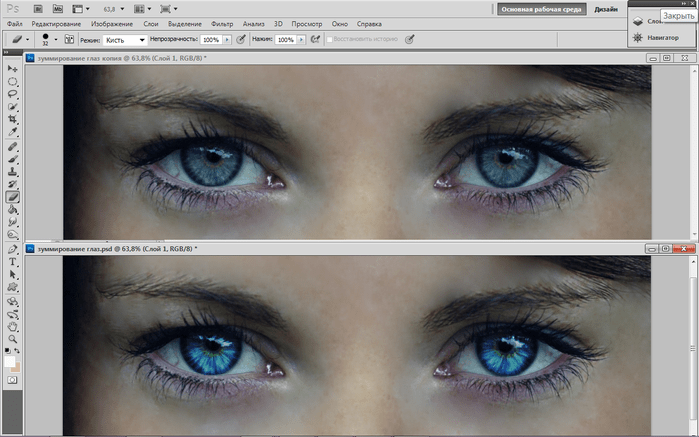Image resolution: width=699 pixels, height=437 pixels.
Task: Open the Слои menu
Action: (x=151, y=24)
